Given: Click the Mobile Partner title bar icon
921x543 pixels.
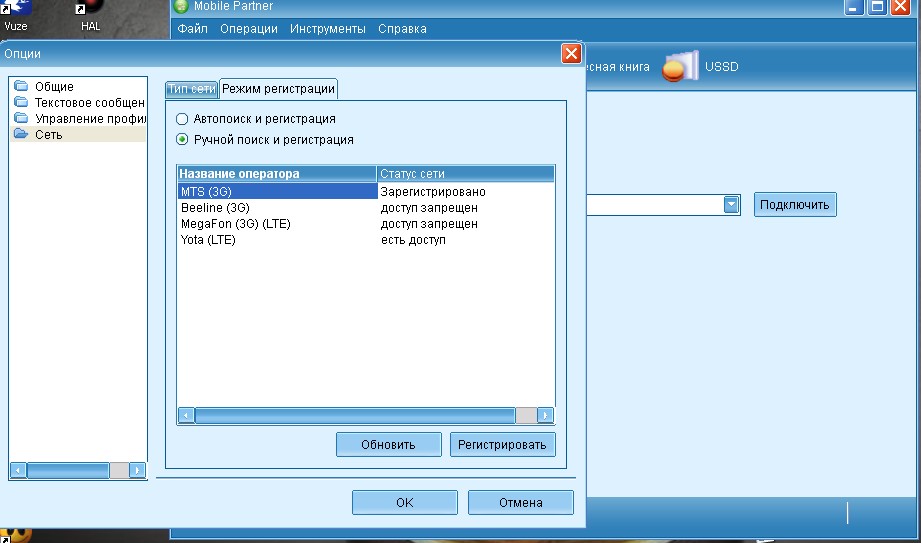Looking at the screenshot, I should pos(181,7).
